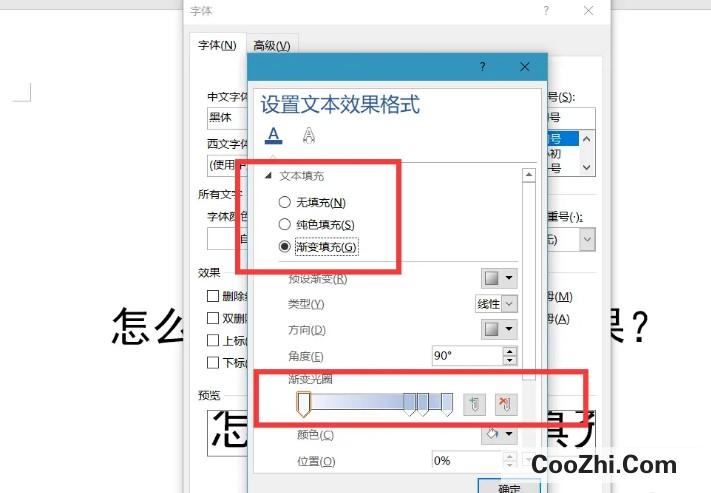Open the 类型(Y) 线性 type dropdown
Viewport: 711px width, 493px height.
(x=496, y=304)
